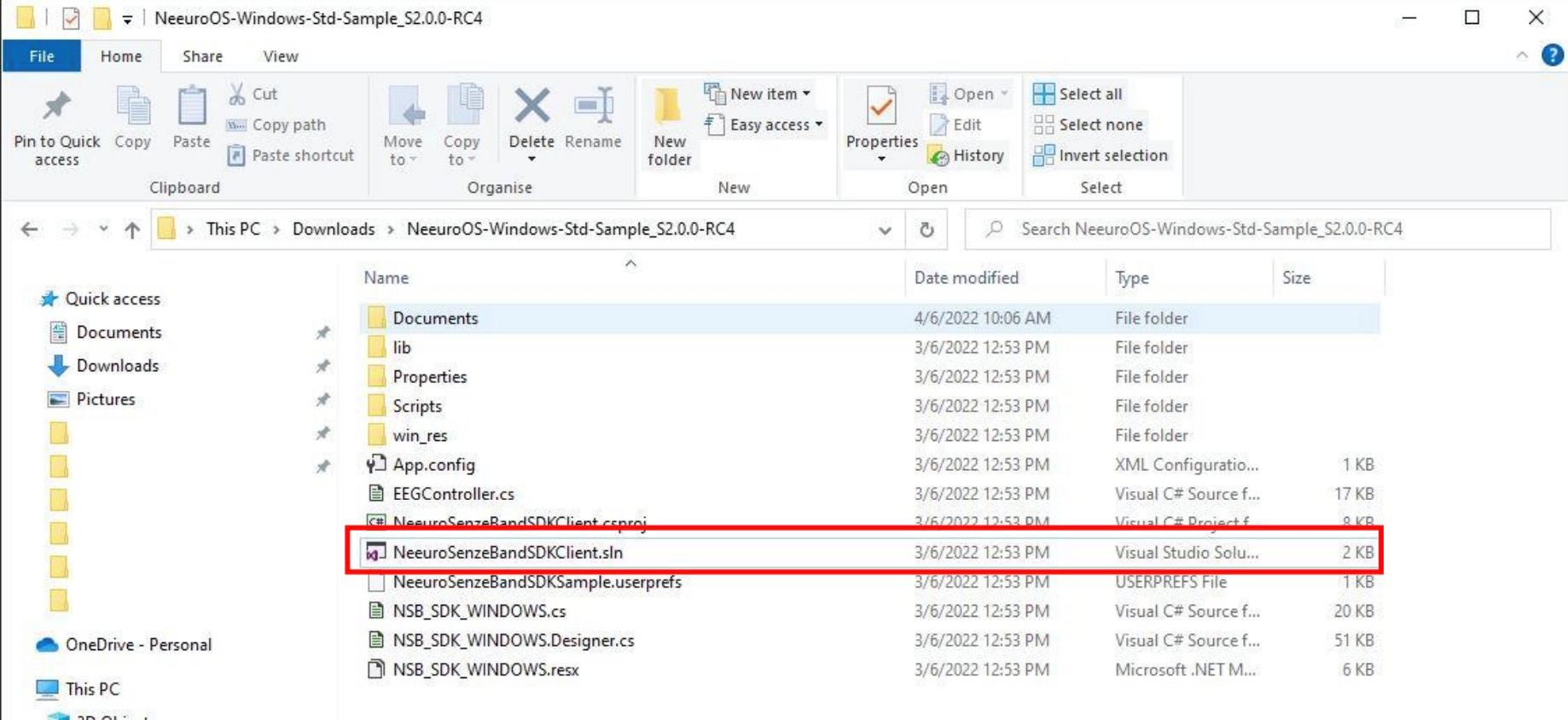Open Properties of selected item
The width and height of the screenshot is (1568, 720).
click(x=881, y=126)
